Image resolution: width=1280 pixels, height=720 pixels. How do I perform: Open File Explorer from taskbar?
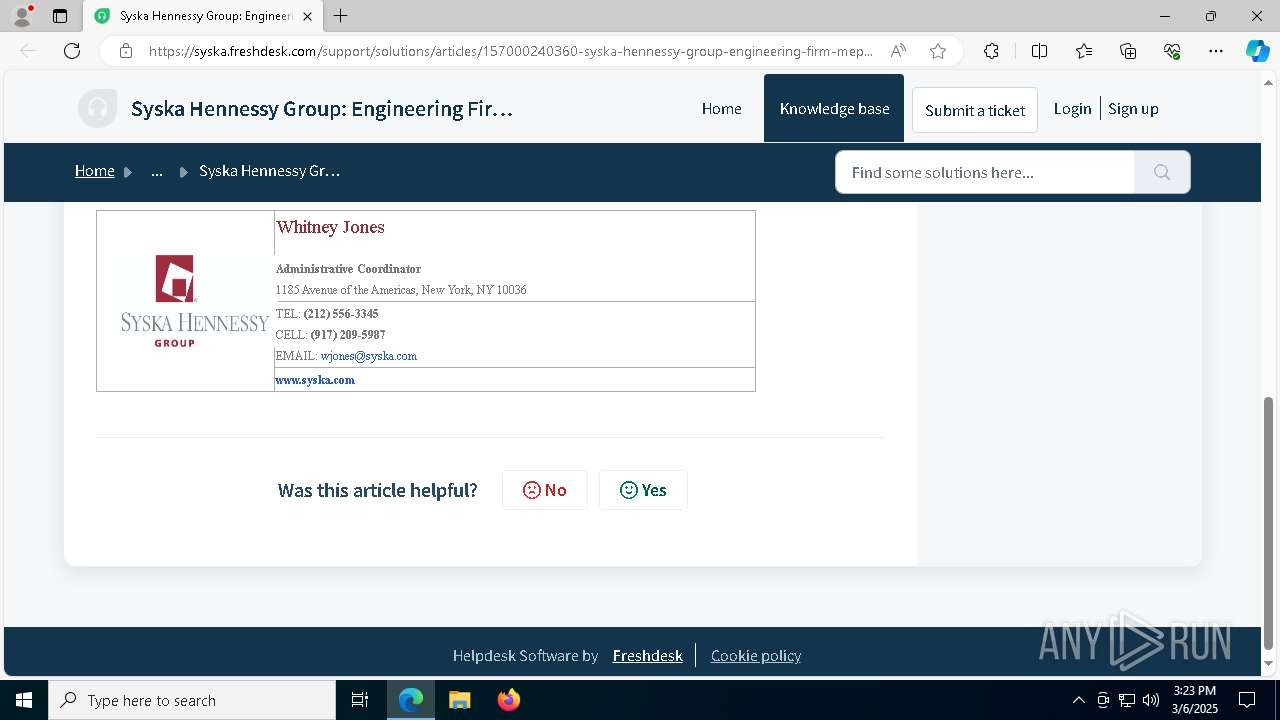click(x=459, y=700)
